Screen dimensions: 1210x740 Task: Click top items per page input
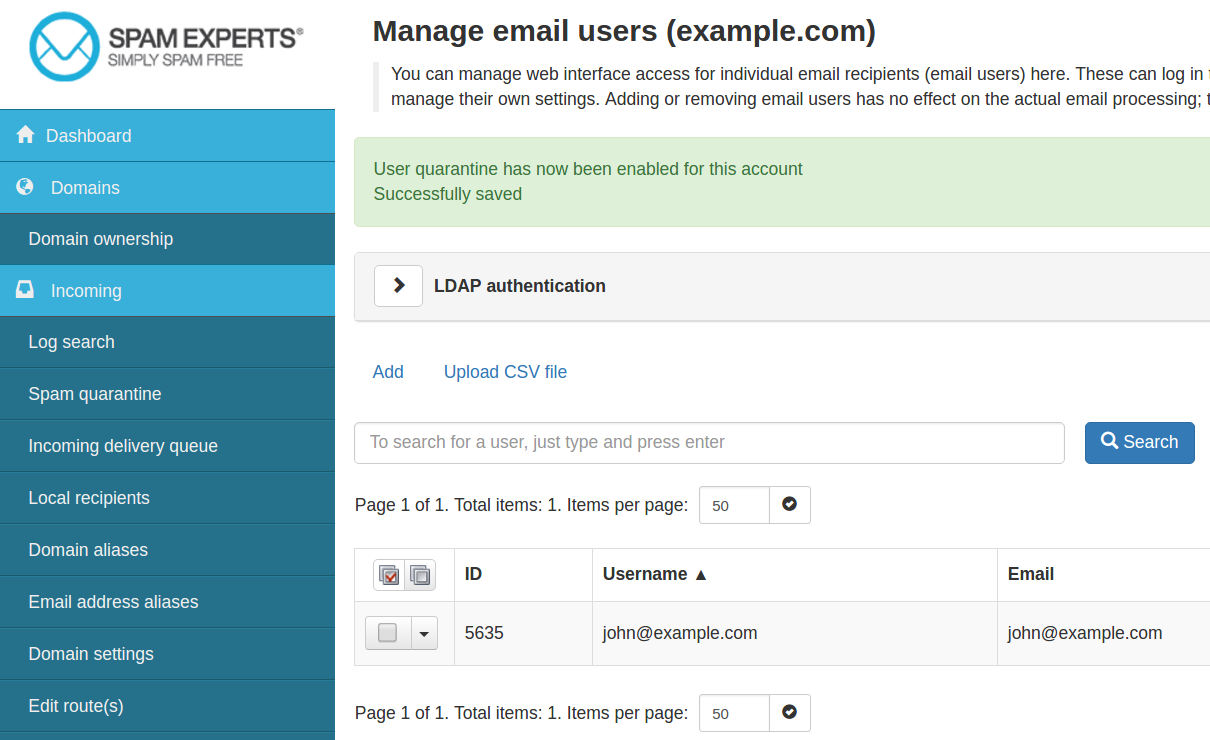pyautogui.click(x=734, y=505)
